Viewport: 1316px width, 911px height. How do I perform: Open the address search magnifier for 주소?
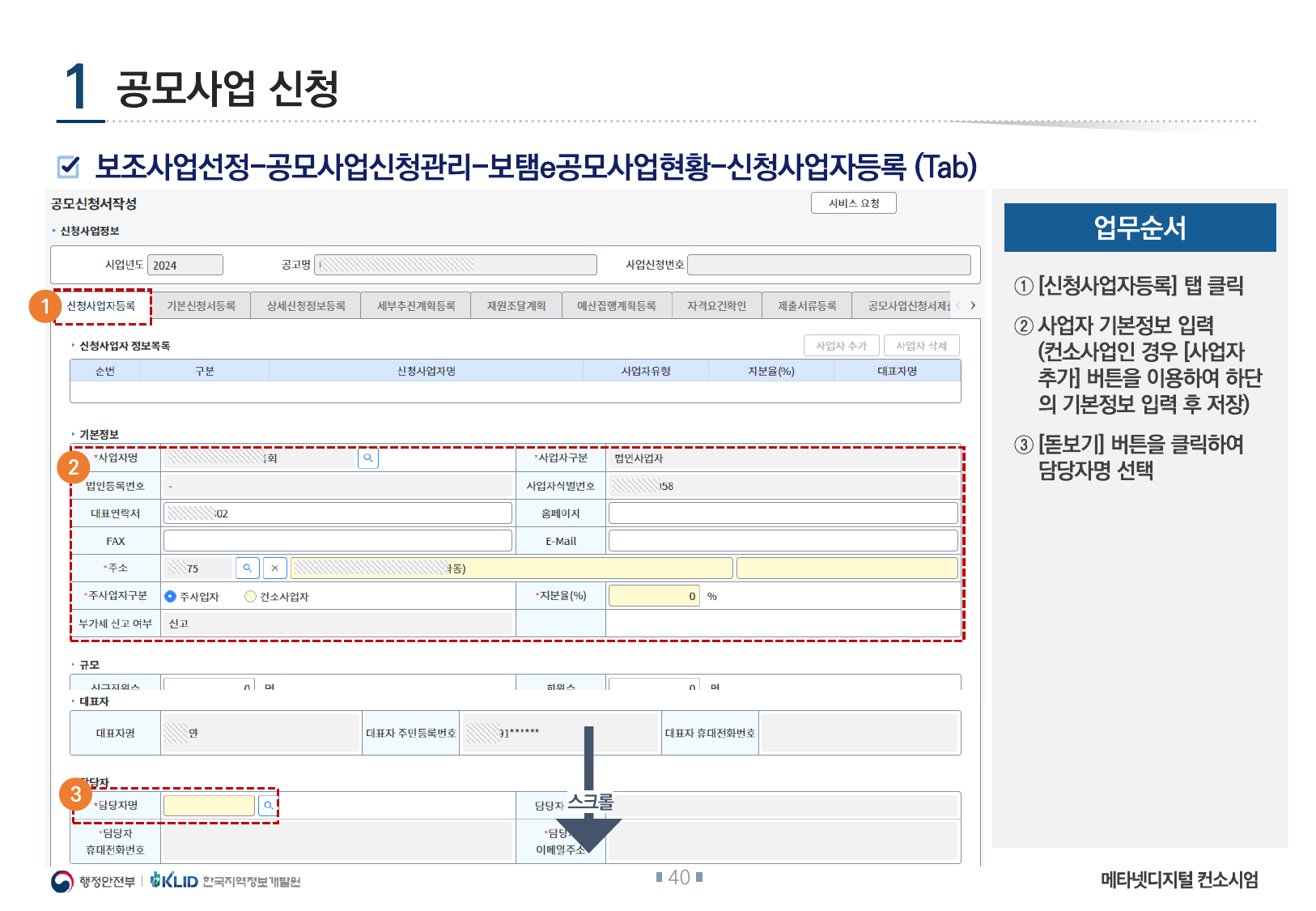pos(248,568)
